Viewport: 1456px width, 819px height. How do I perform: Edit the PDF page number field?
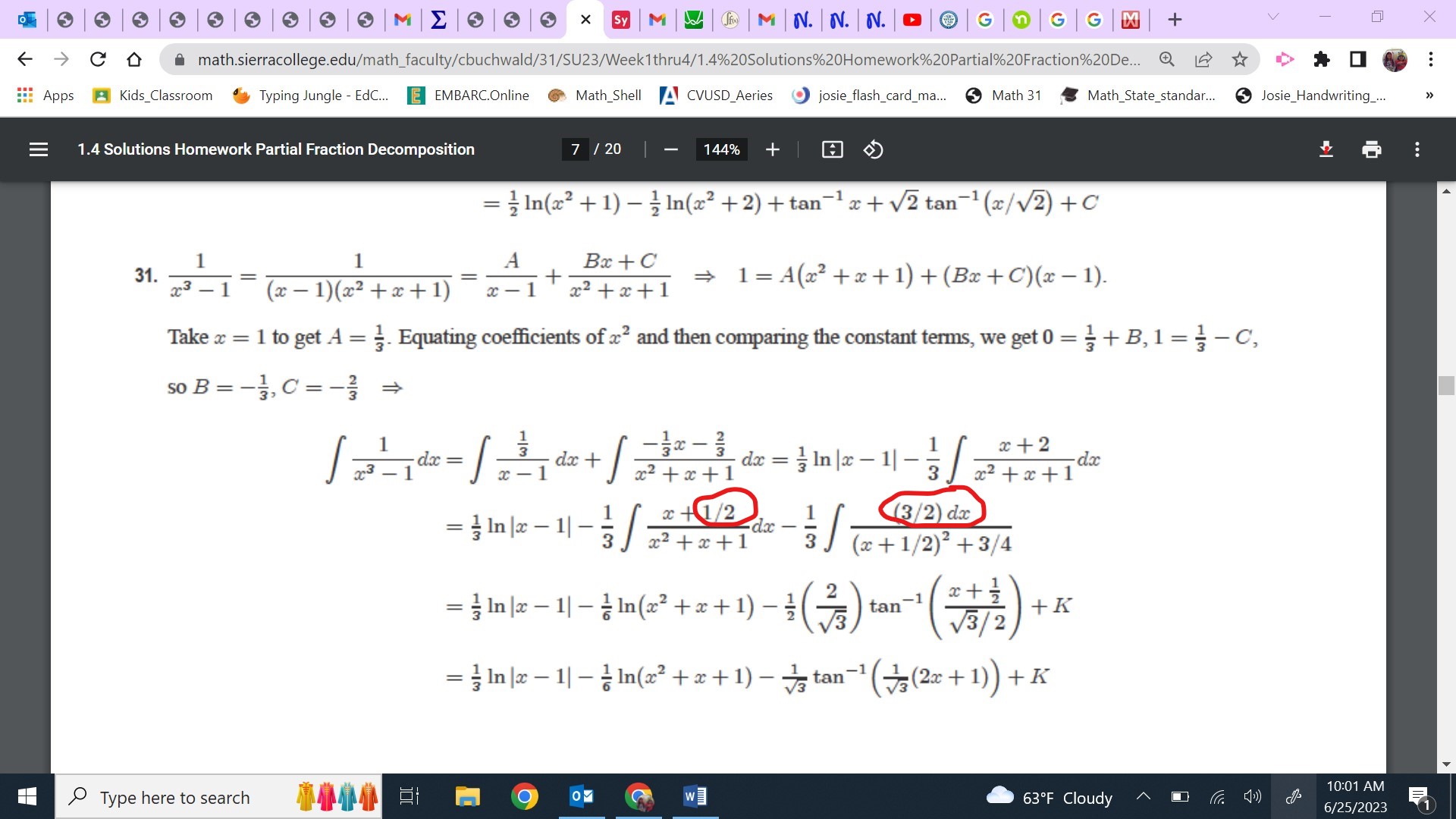(x=576, y=149)
